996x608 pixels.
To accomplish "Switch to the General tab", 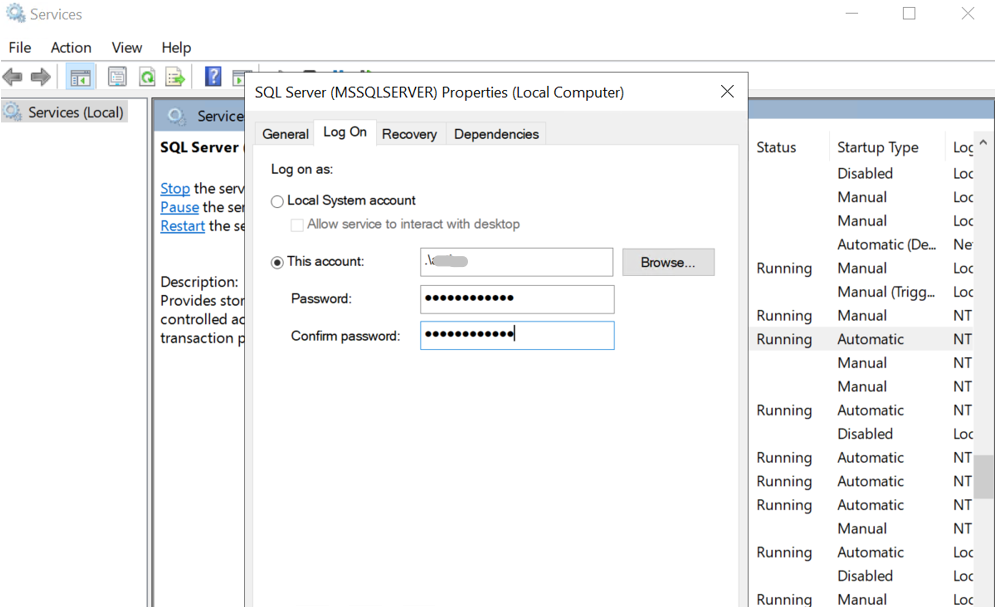I will 285,134.
